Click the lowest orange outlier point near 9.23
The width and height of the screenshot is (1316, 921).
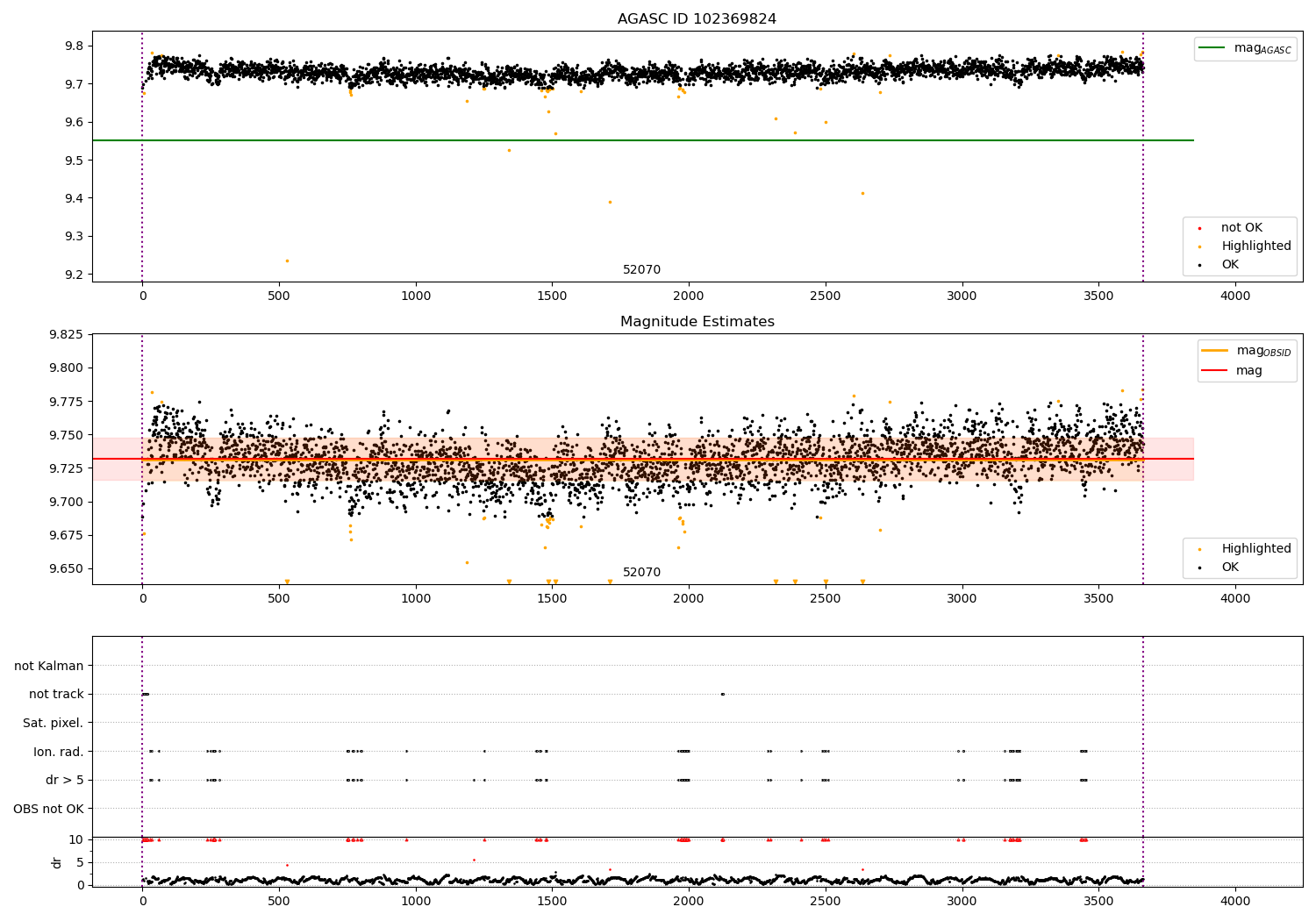[286, 261]
